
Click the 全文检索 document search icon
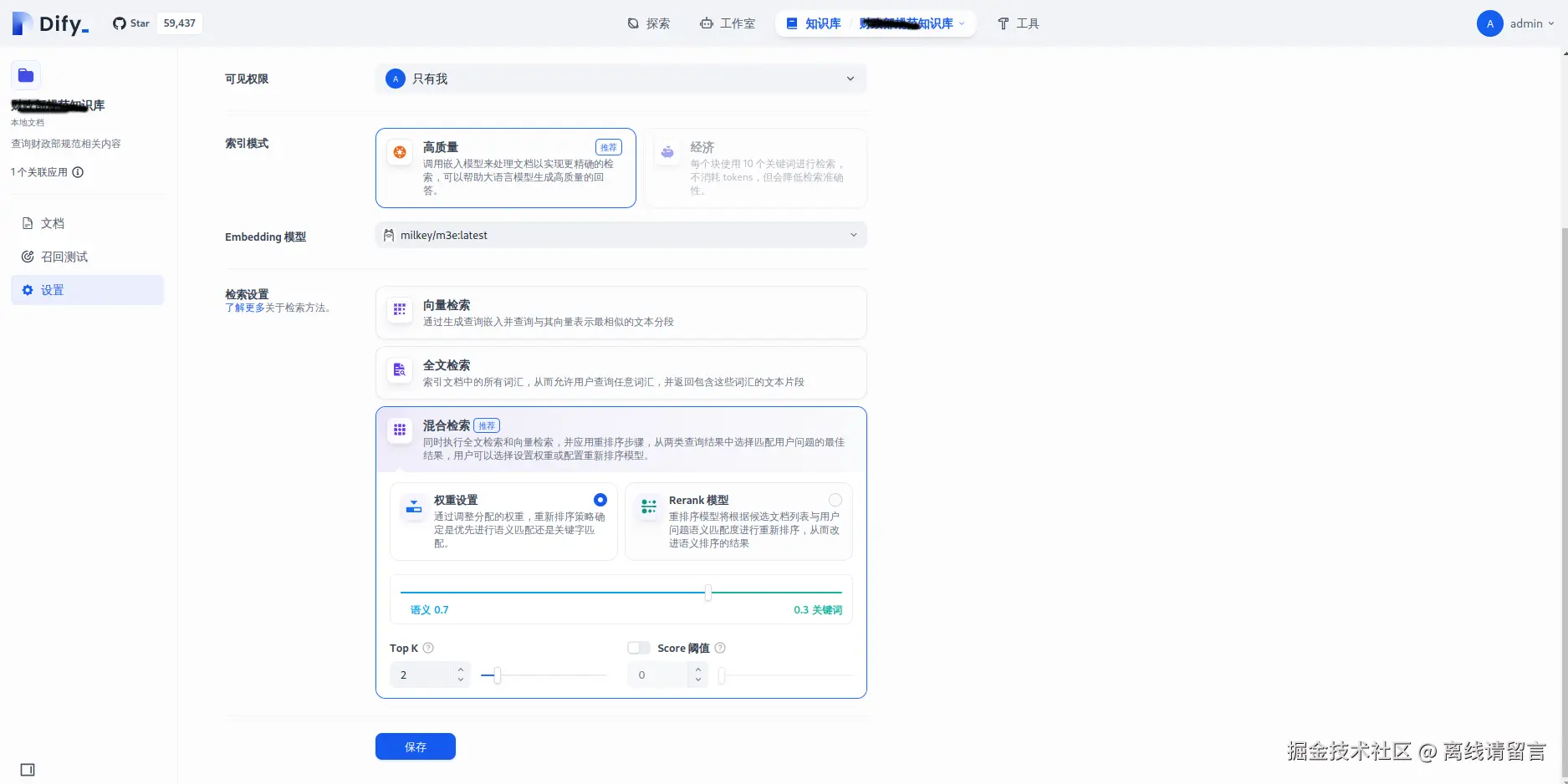[x=400, y=369]
